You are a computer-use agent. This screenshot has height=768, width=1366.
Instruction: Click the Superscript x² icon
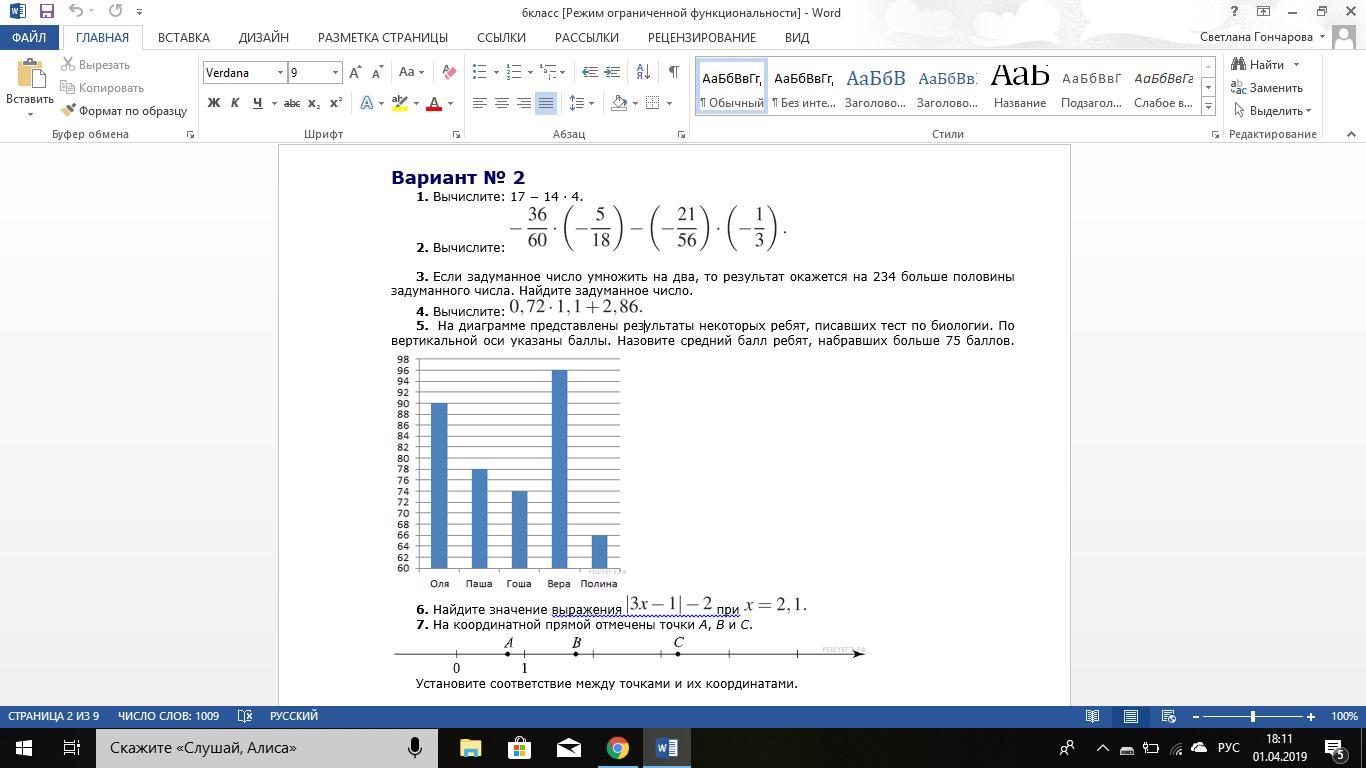tap(336, 103)
